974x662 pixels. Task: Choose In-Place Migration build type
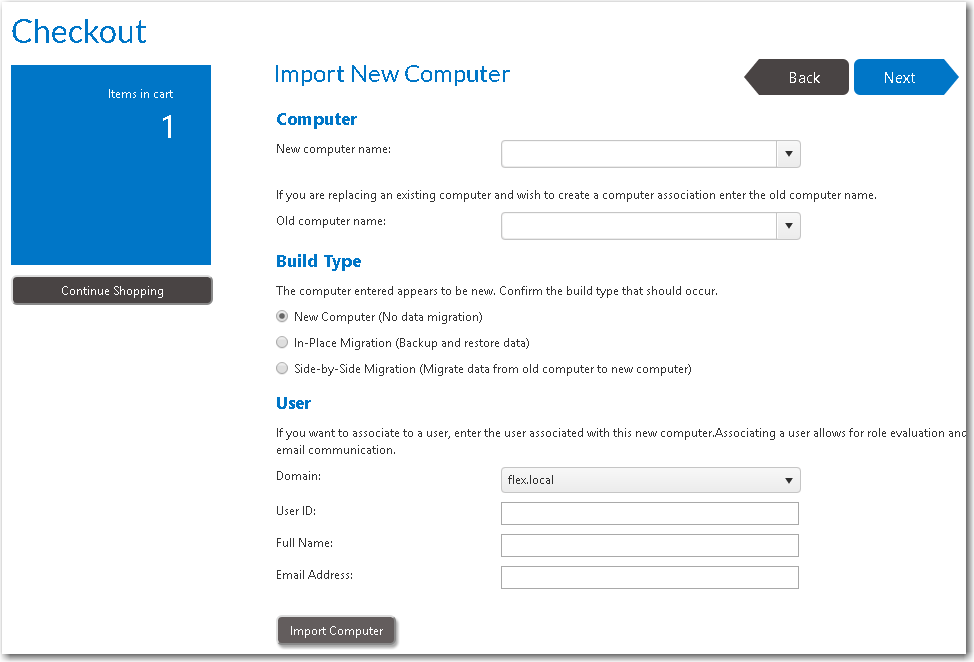pyautogui.click(x=282, y=343)
